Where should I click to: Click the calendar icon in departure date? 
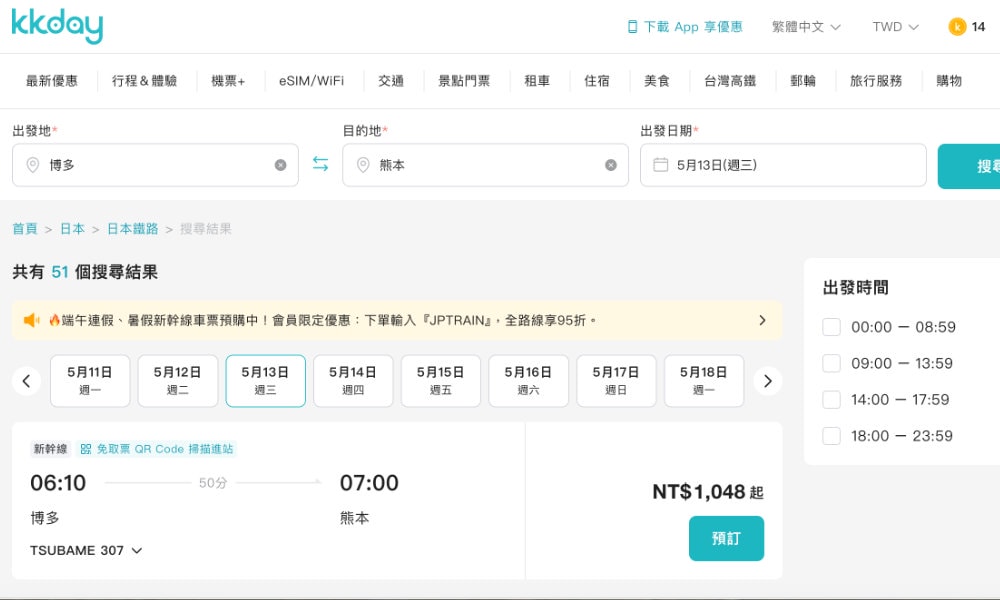click(661, 165)
